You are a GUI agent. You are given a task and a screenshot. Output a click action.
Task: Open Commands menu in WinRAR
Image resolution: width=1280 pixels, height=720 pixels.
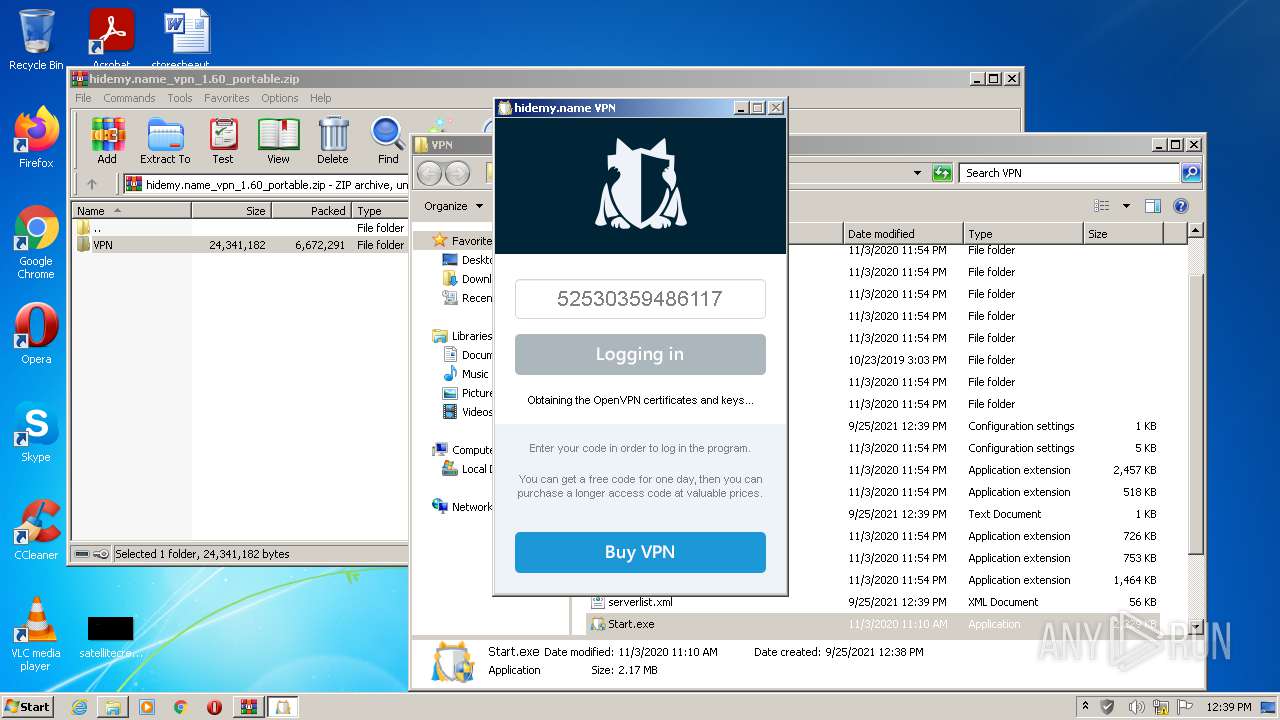129,98
